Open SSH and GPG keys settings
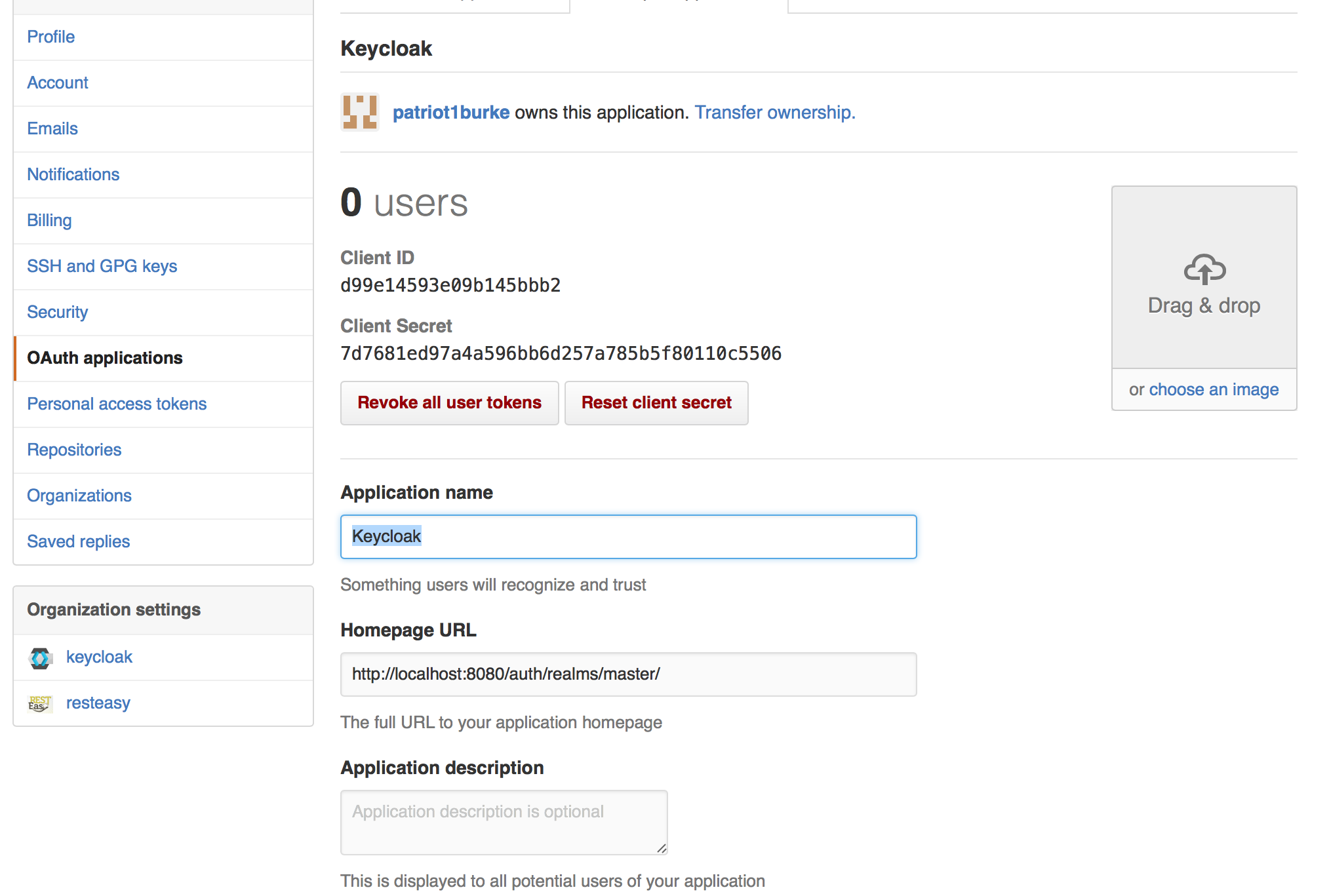The height and width of the screenshot is (896, 1329). click(102, 266)
